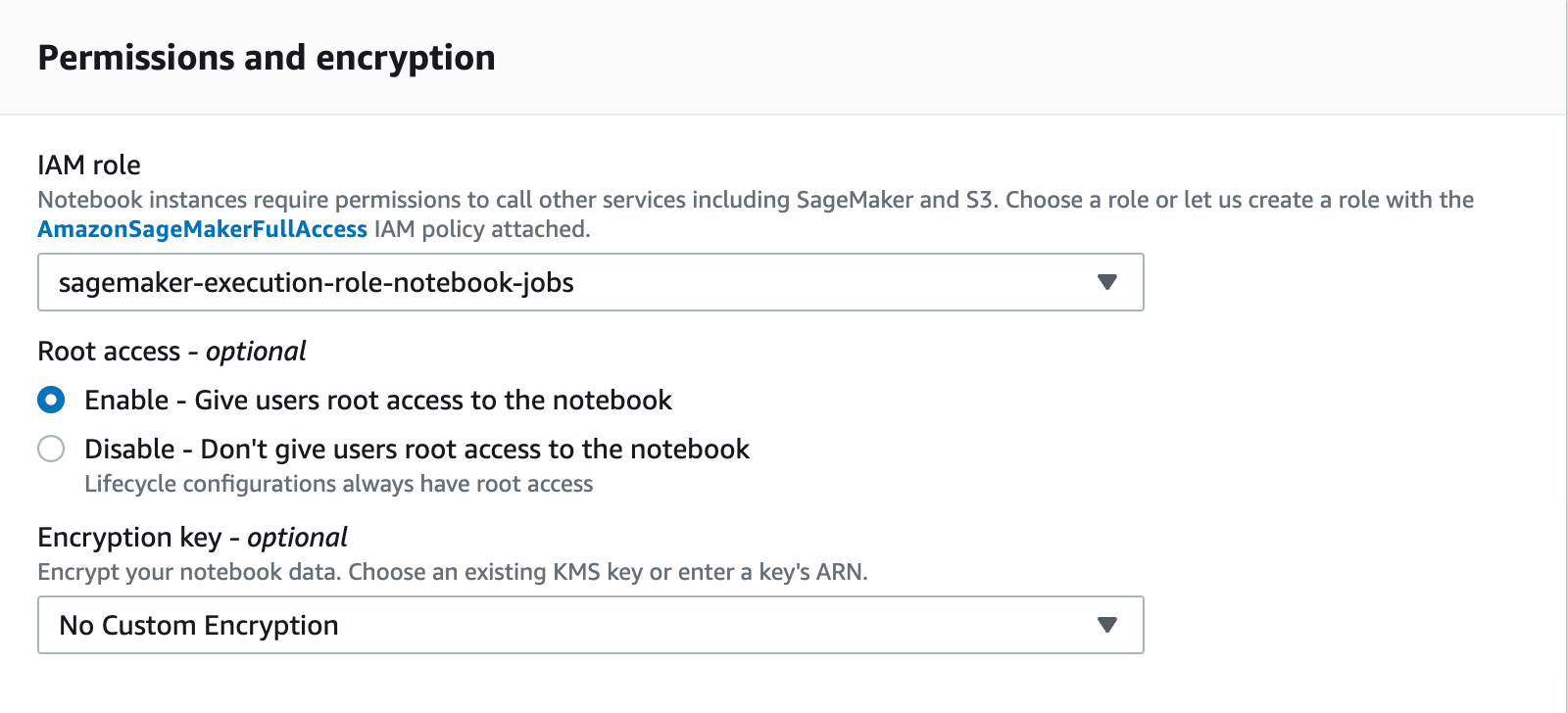This screenshot has width=1568, height=713.
Task: Click the italic 'optional' beside Encryption key
Action: (297, 537)
